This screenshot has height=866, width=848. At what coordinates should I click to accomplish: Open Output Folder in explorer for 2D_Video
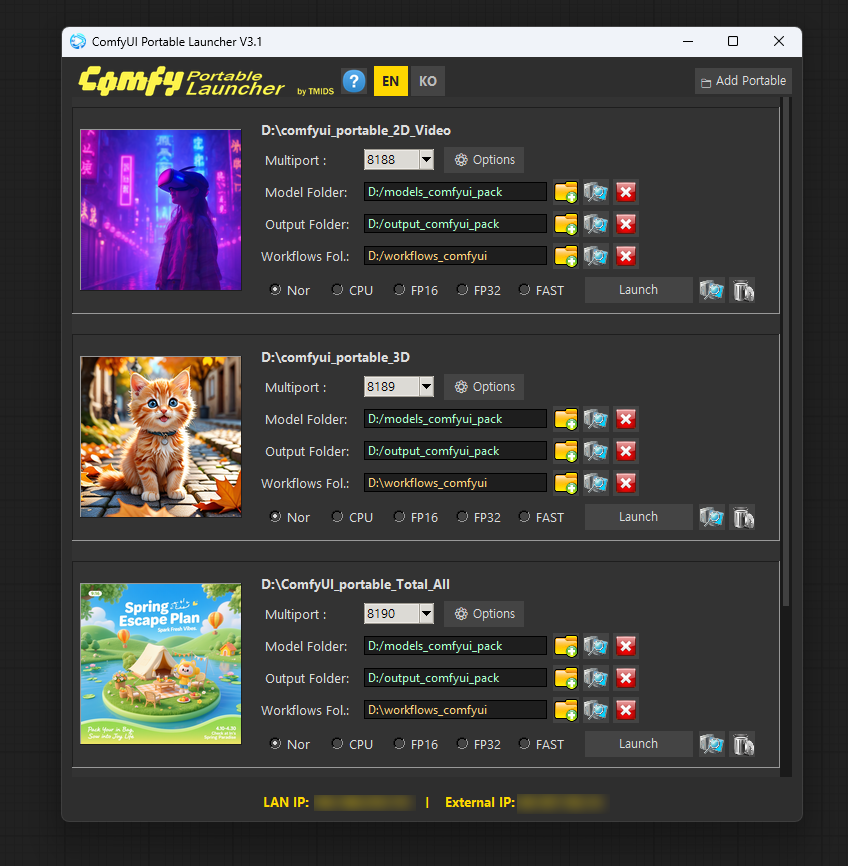596,224
